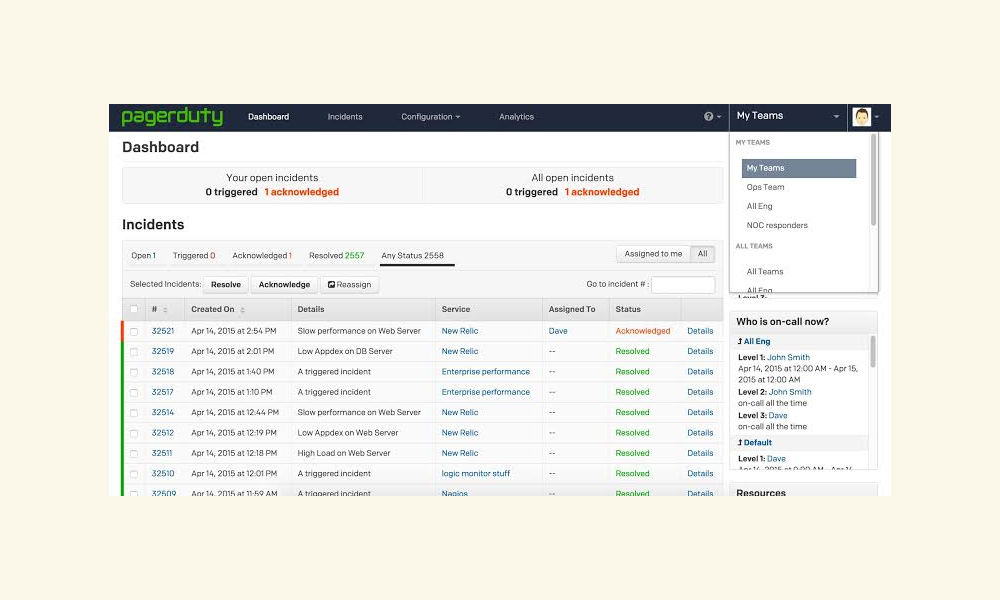Switch to the Resolved 2557 tab

pos(337,255)
